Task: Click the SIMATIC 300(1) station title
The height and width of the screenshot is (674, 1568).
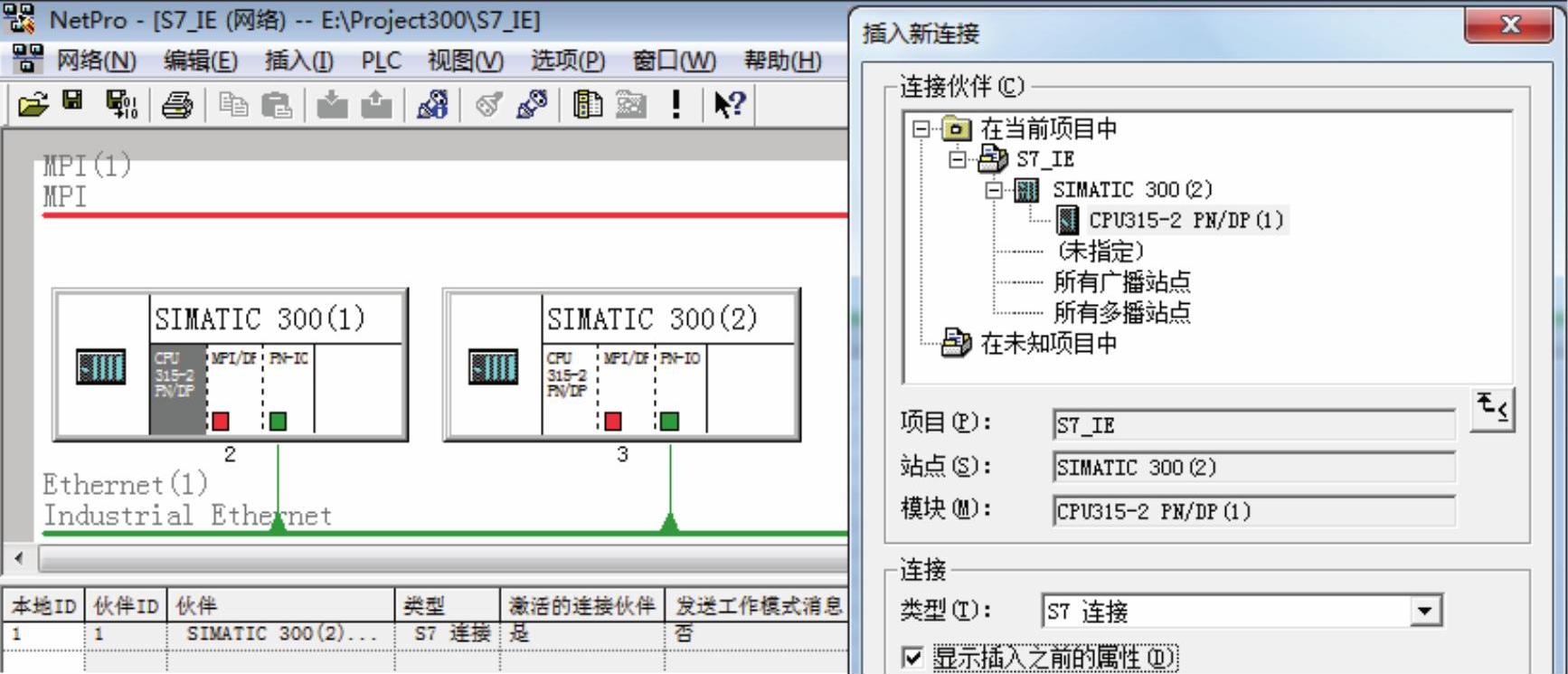Action: coord(260,319)
